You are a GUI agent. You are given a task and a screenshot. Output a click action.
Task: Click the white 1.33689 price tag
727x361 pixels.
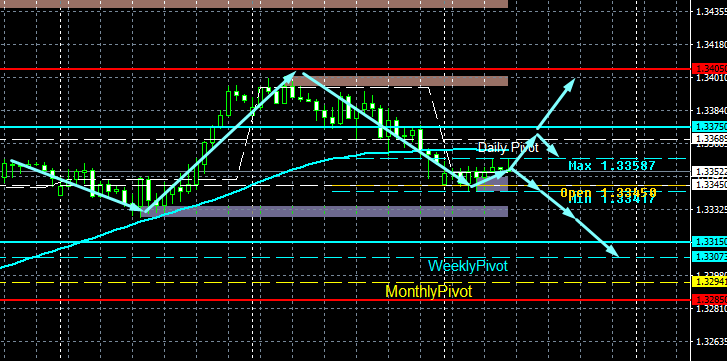(709, 138)
